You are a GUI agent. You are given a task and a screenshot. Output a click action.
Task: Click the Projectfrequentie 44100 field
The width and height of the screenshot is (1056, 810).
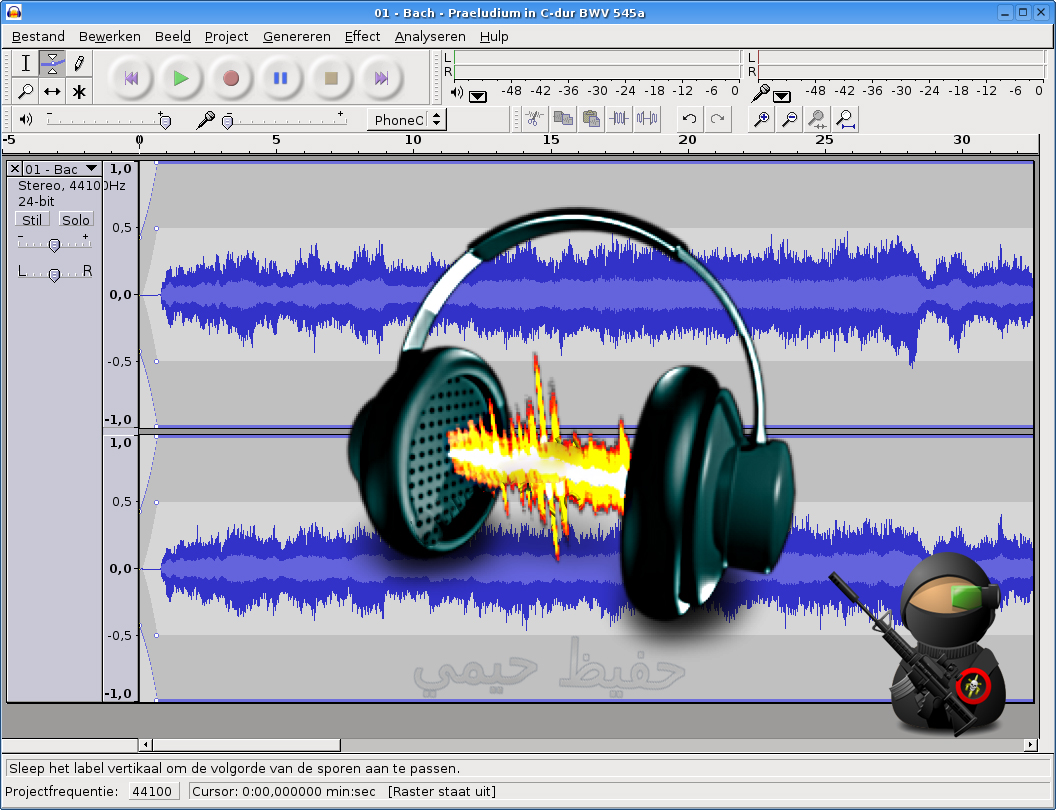[154, 791]
